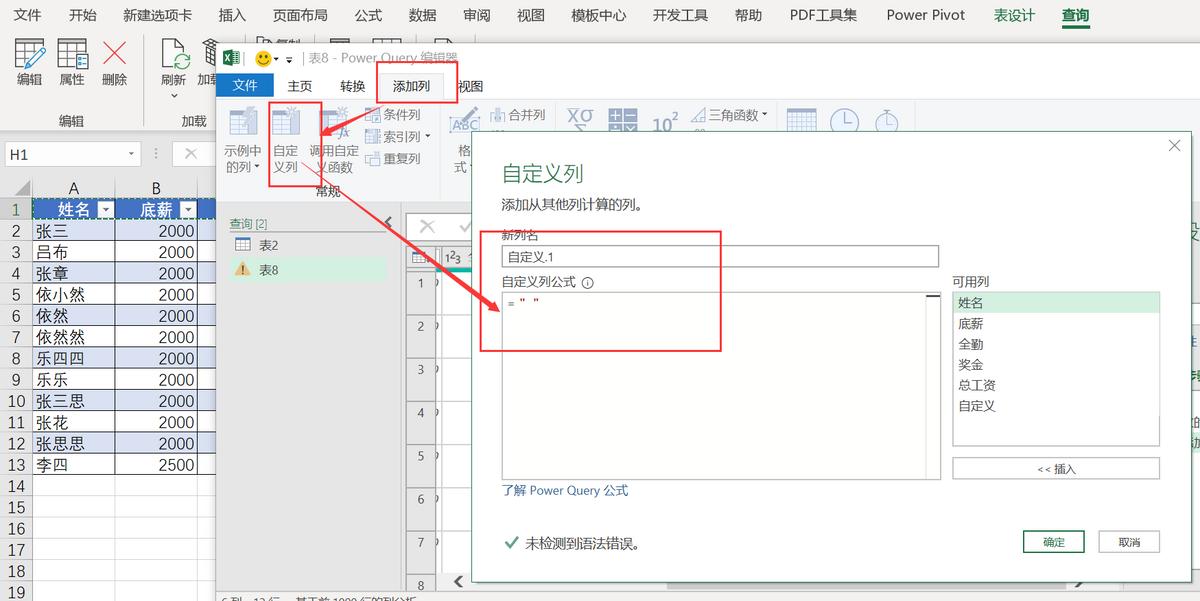Click the 10² scientific notation icon
This screenshot has height=601, width=1200.
pos(664,120)
